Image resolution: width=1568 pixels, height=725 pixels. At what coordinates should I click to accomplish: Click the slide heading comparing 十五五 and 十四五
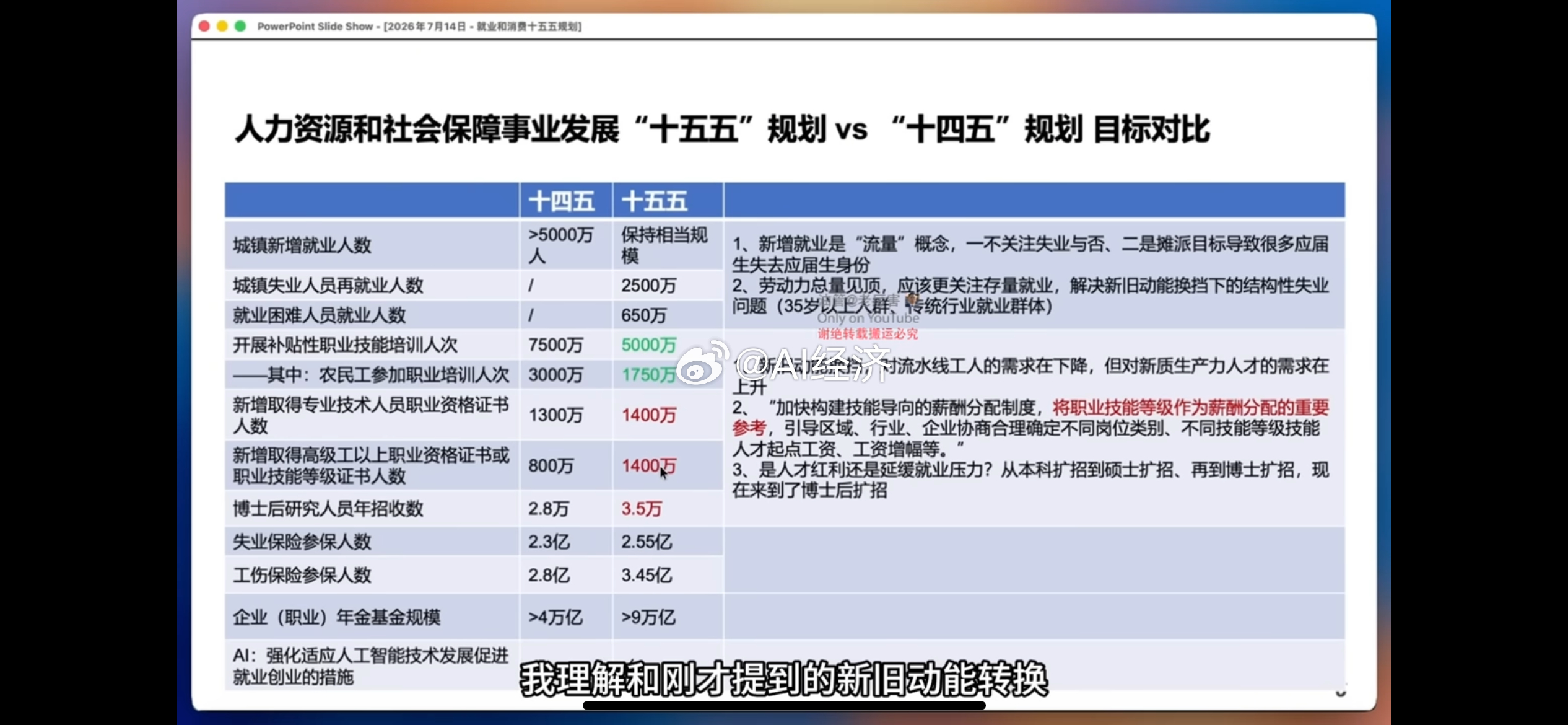(722, 130)
